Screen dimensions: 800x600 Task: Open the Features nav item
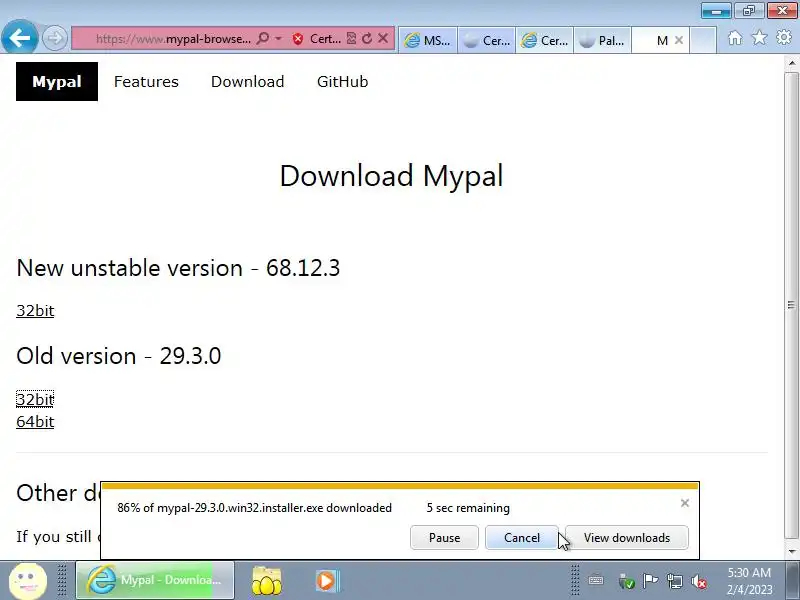146,82
